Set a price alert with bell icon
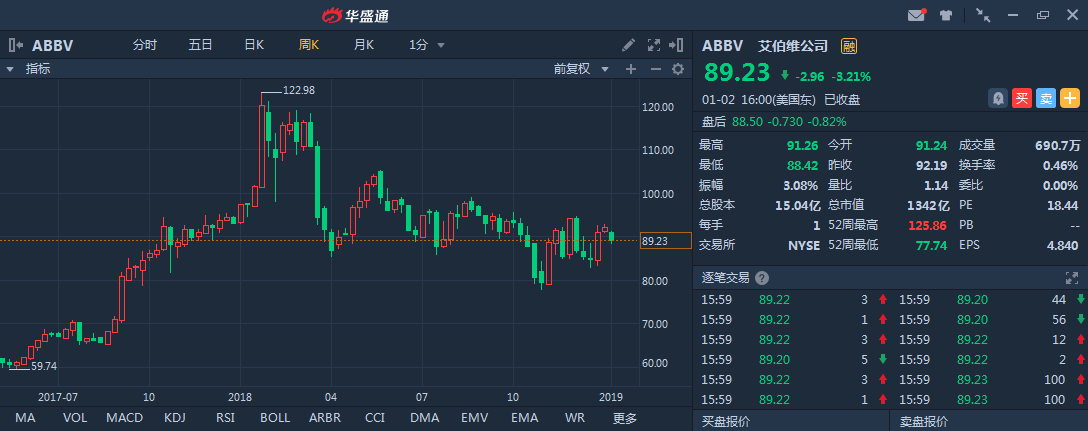The image size is (1088, 431). pyautogui.click(x=998, y=98)
